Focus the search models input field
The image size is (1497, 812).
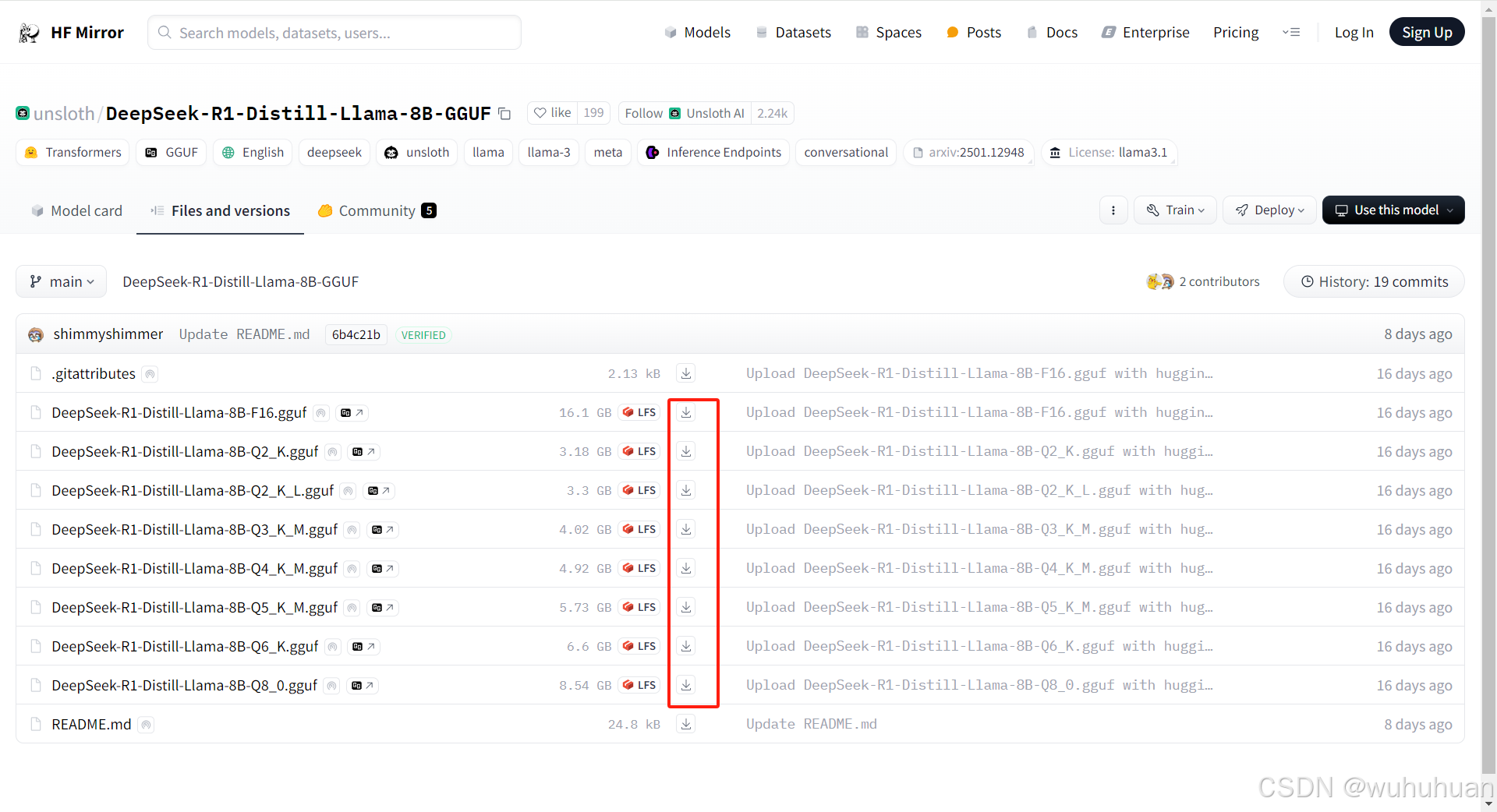click(334, 33)
